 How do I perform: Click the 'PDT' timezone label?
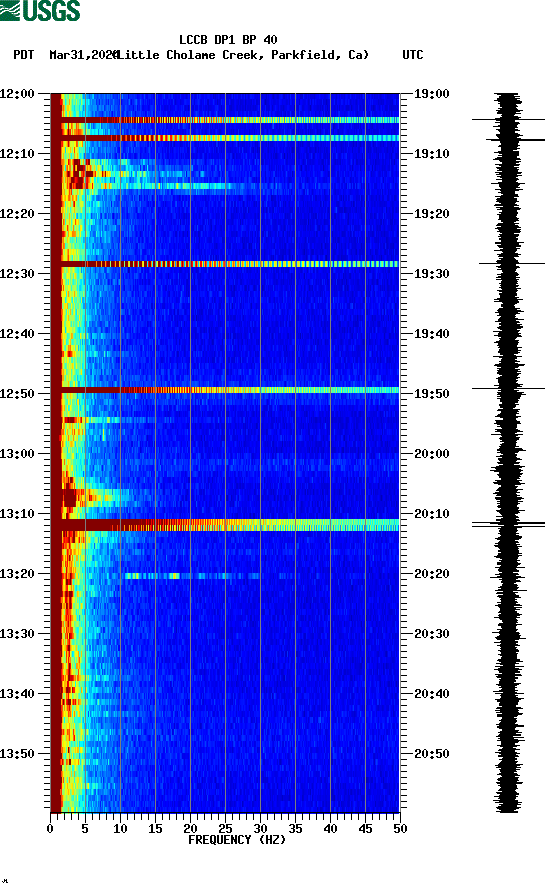point(23,55)
